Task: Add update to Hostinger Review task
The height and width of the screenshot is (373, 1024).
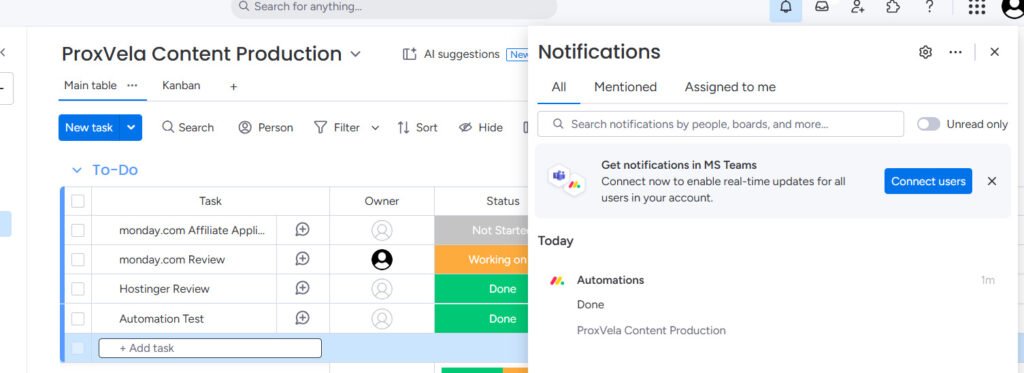Action: [302, 288]
